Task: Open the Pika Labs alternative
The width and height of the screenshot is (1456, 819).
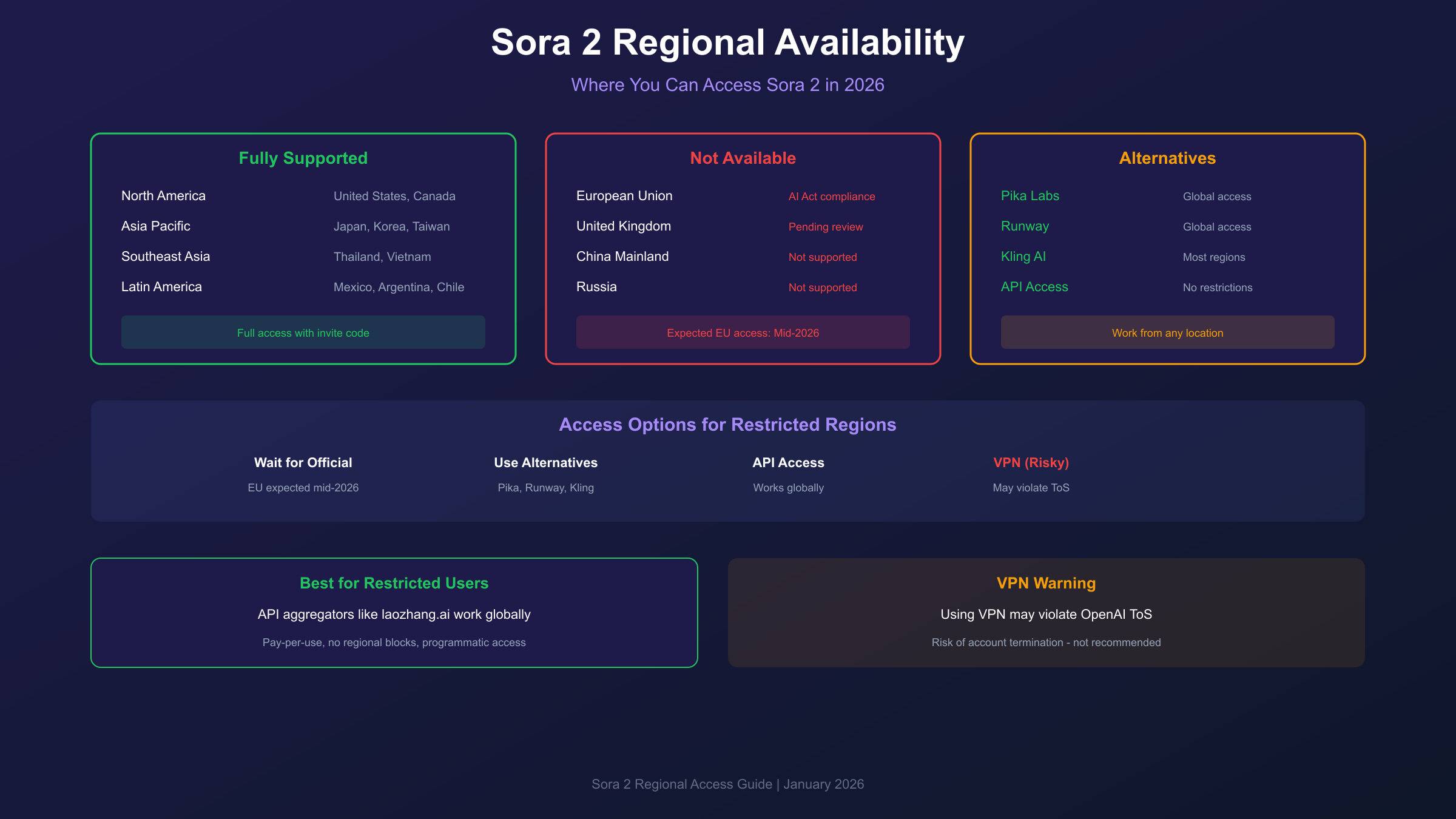Action: coord(1030,196)
